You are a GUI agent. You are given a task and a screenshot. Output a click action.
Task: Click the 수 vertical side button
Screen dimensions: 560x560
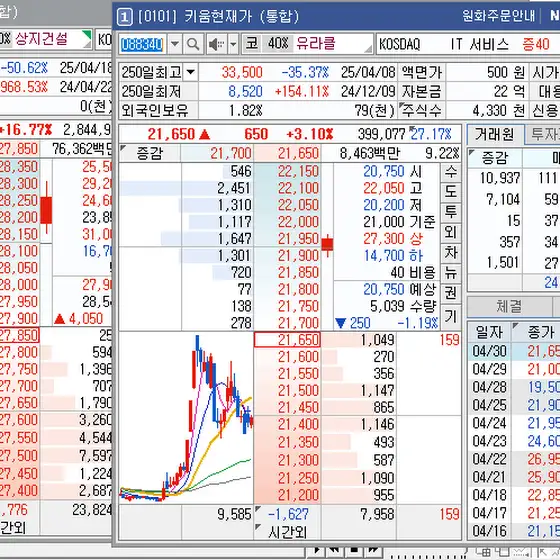tap(451, 172)
